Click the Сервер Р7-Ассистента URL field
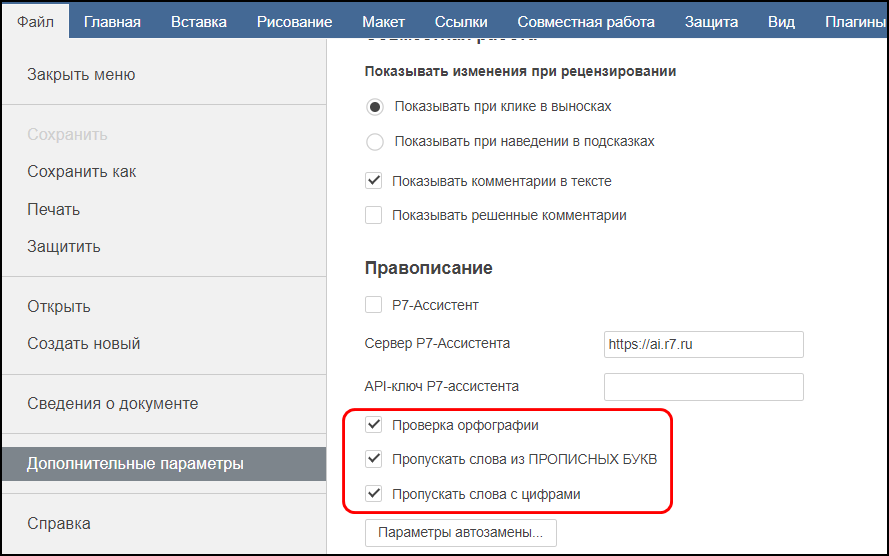Screen dimensions: 889x556 click(704, 345)
